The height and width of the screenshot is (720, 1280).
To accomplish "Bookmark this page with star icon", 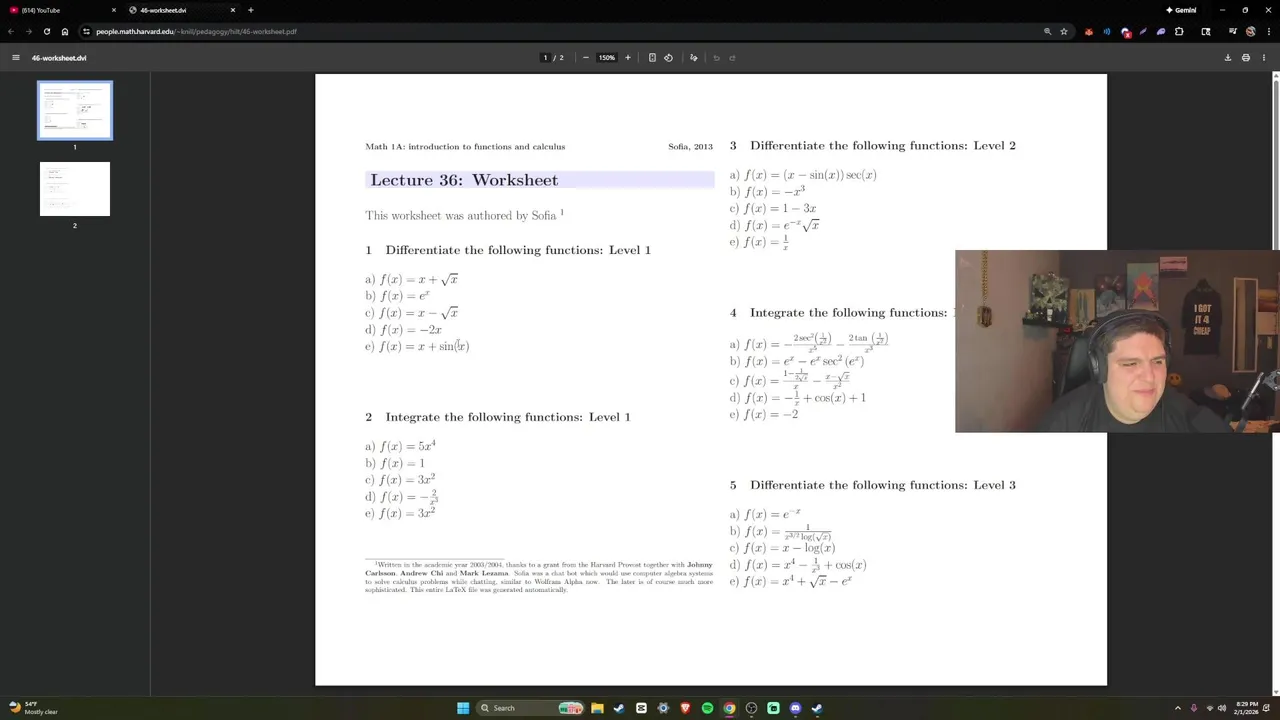I will (x=1064, y=31).
